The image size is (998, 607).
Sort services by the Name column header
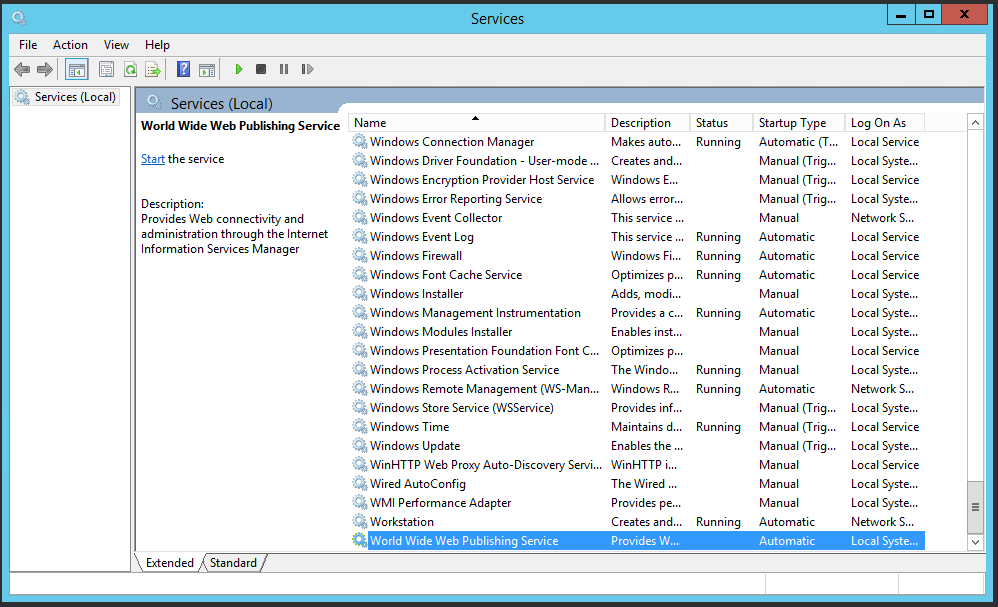pos(476,123)
